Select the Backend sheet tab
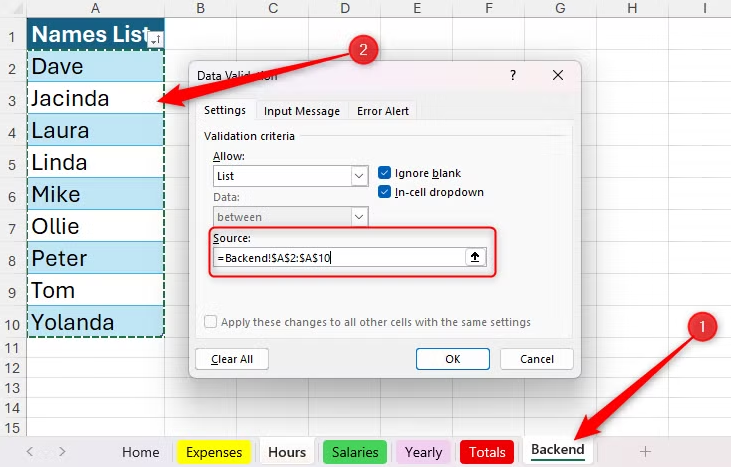The image size is (731, 467). [x=558, y=450]
